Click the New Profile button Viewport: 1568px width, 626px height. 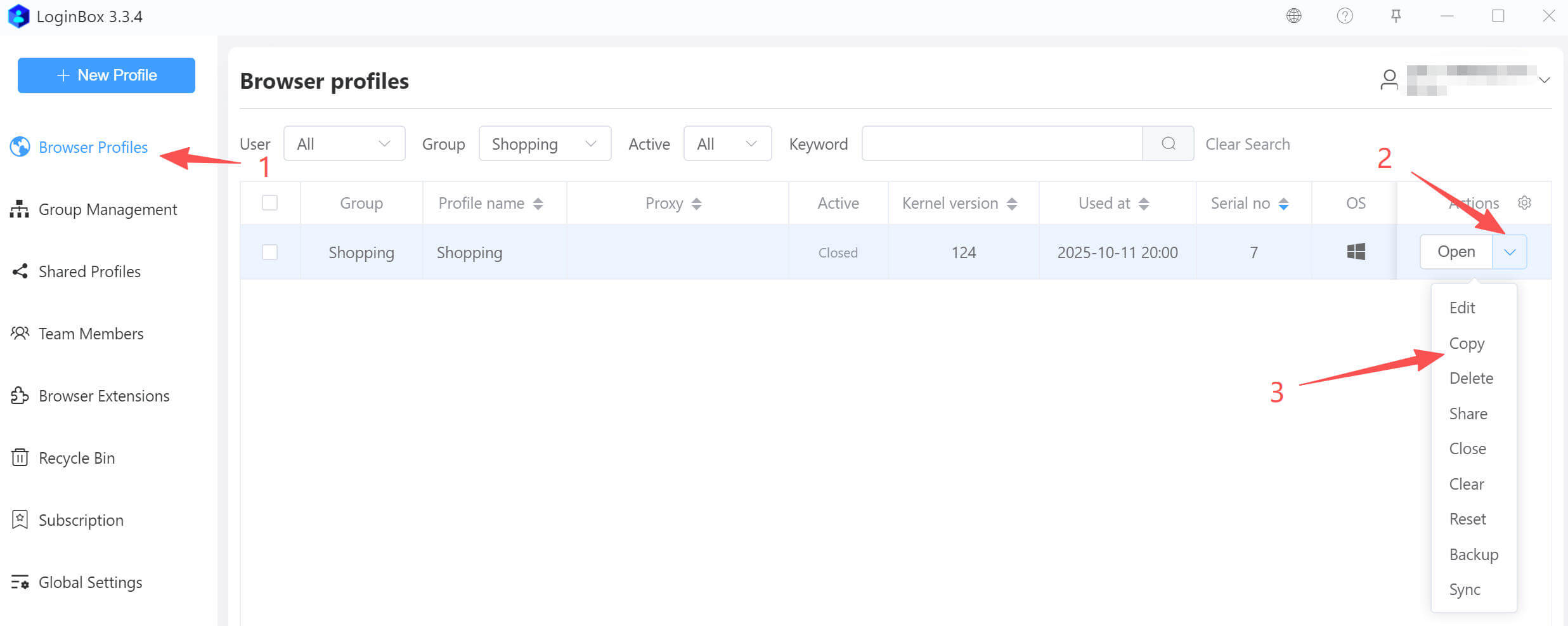click(107, 75)
